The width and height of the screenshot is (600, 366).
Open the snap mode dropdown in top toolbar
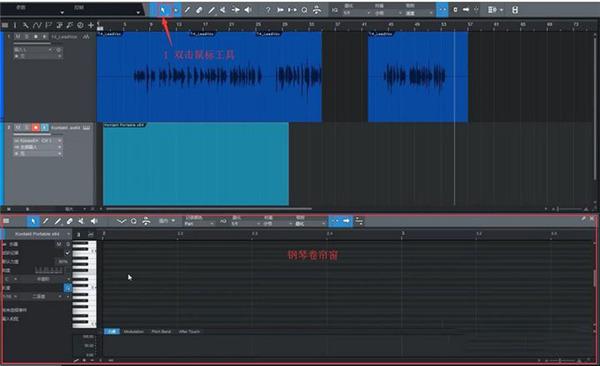419,13
